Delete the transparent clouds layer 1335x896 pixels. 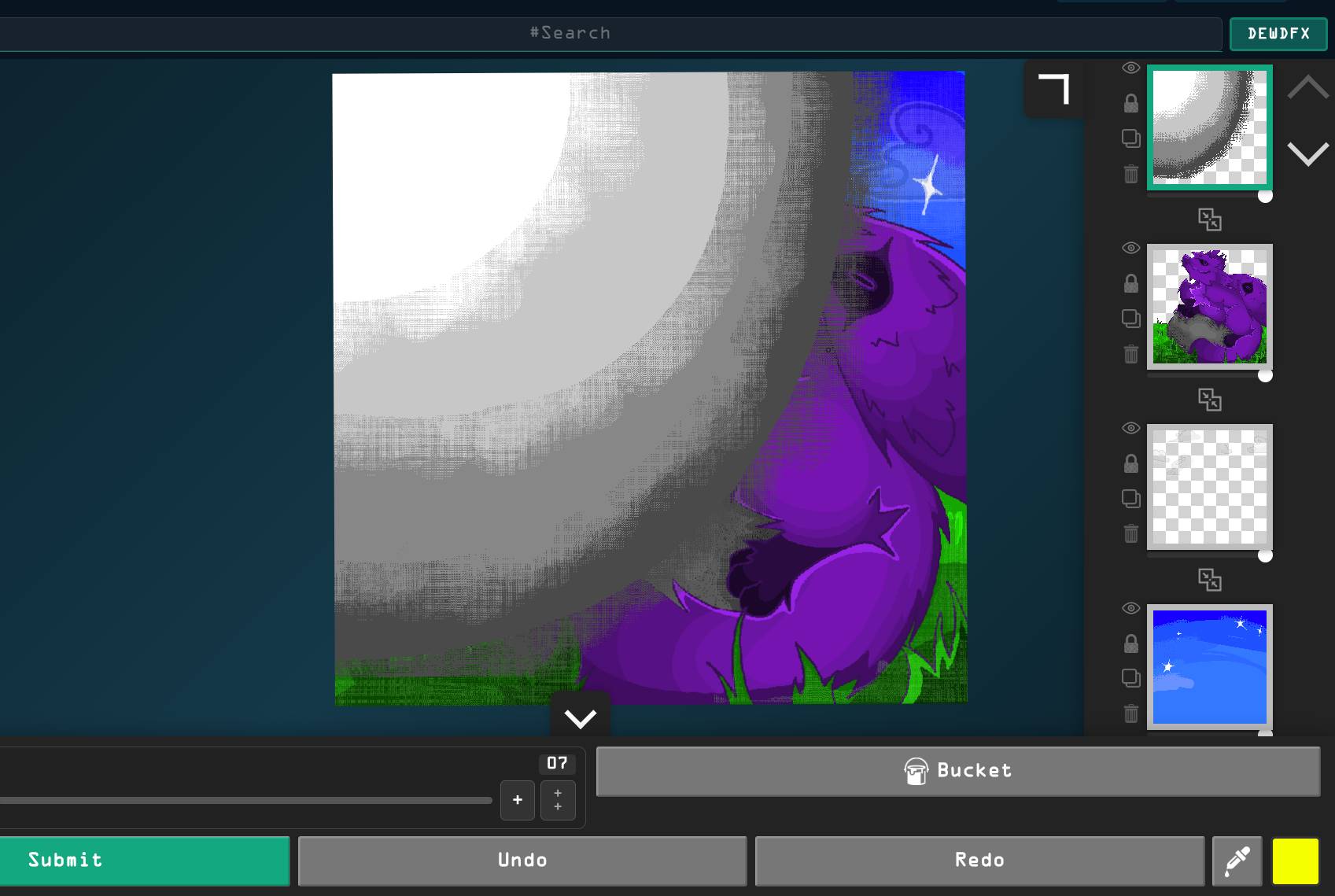[1130, 533]
